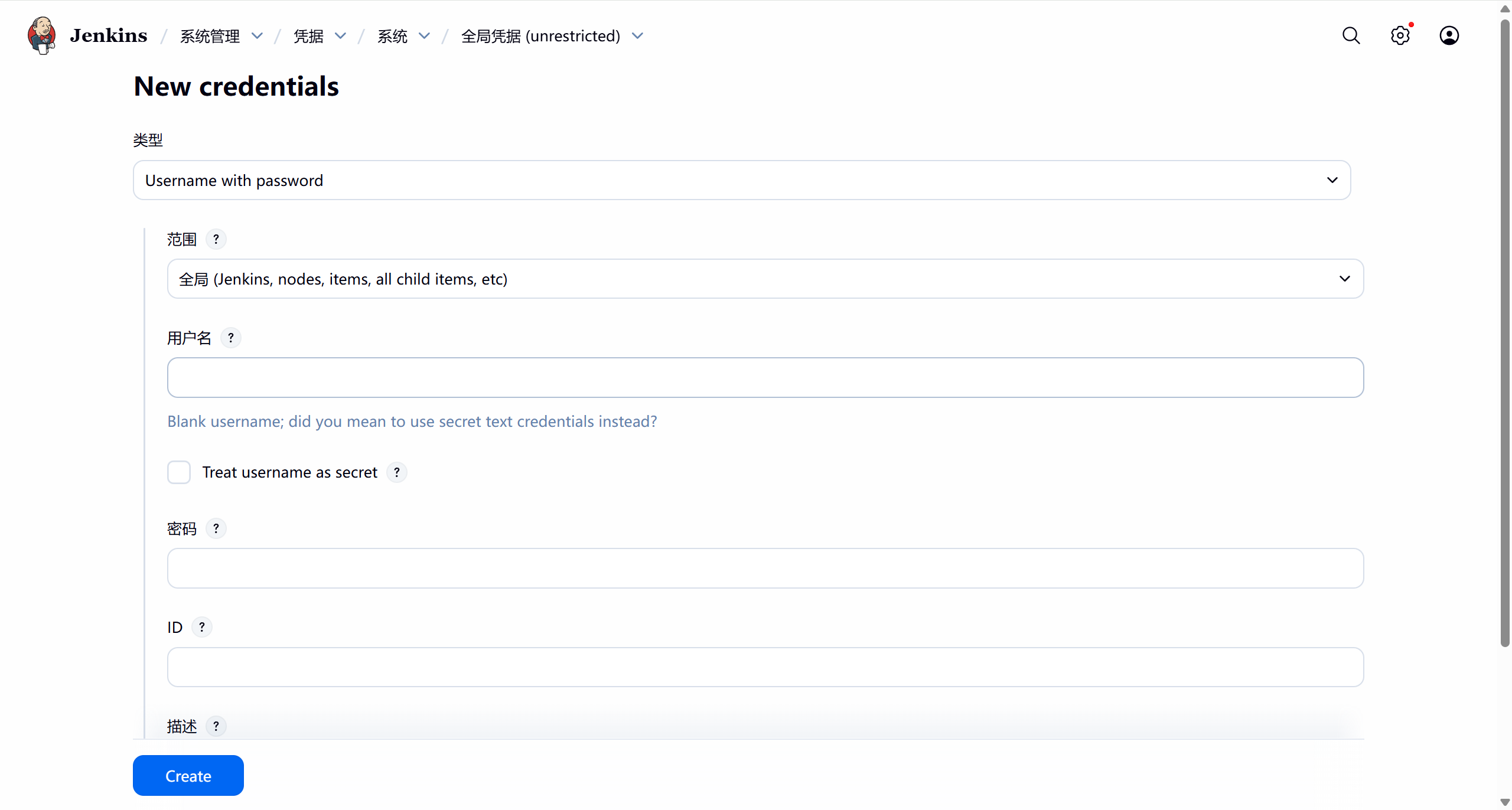Click the Jenkins home title link

coord(109,35)
